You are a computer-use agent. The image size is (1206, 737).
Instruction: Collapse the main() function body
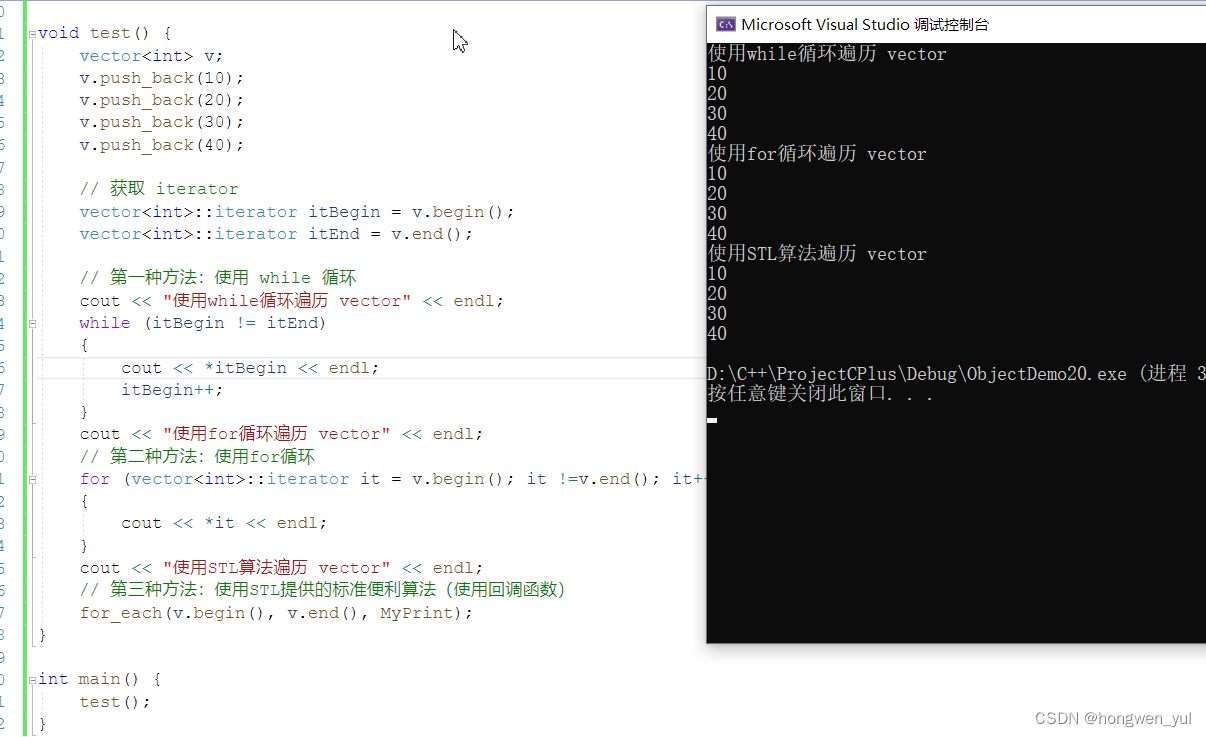[32, 678]
